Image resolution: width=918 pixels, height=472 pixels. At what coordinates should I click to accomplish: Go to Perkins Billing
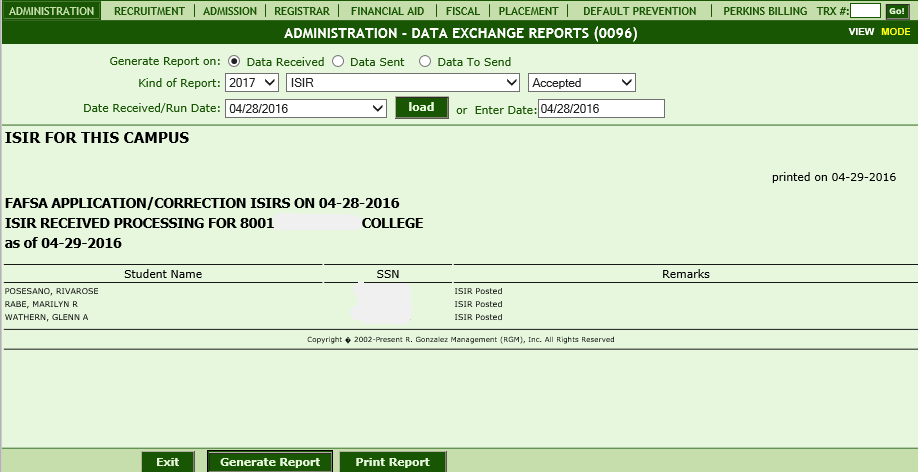(x=765, y=11)
